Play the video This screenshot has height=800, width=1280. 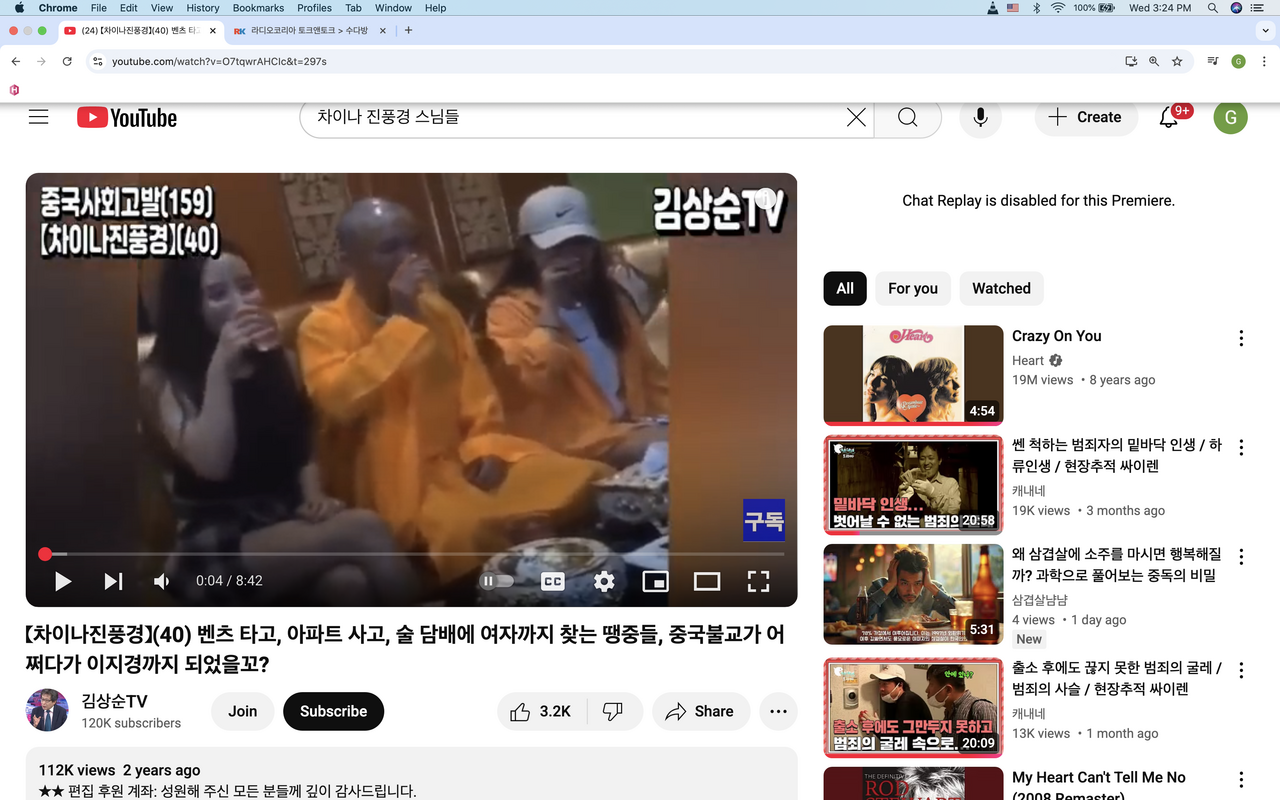point(62,581)
